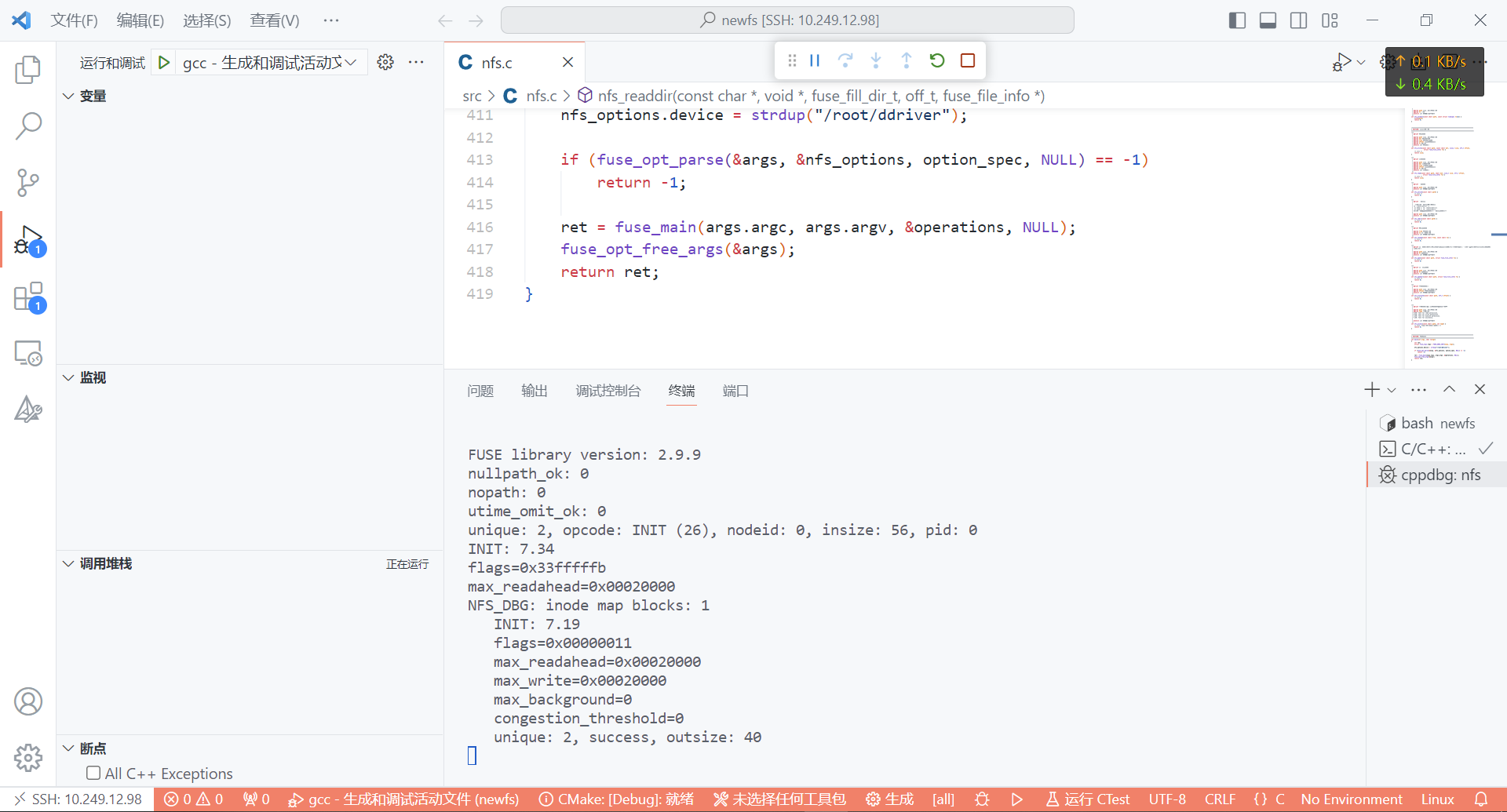Pause the debug session

click(815, 60)
